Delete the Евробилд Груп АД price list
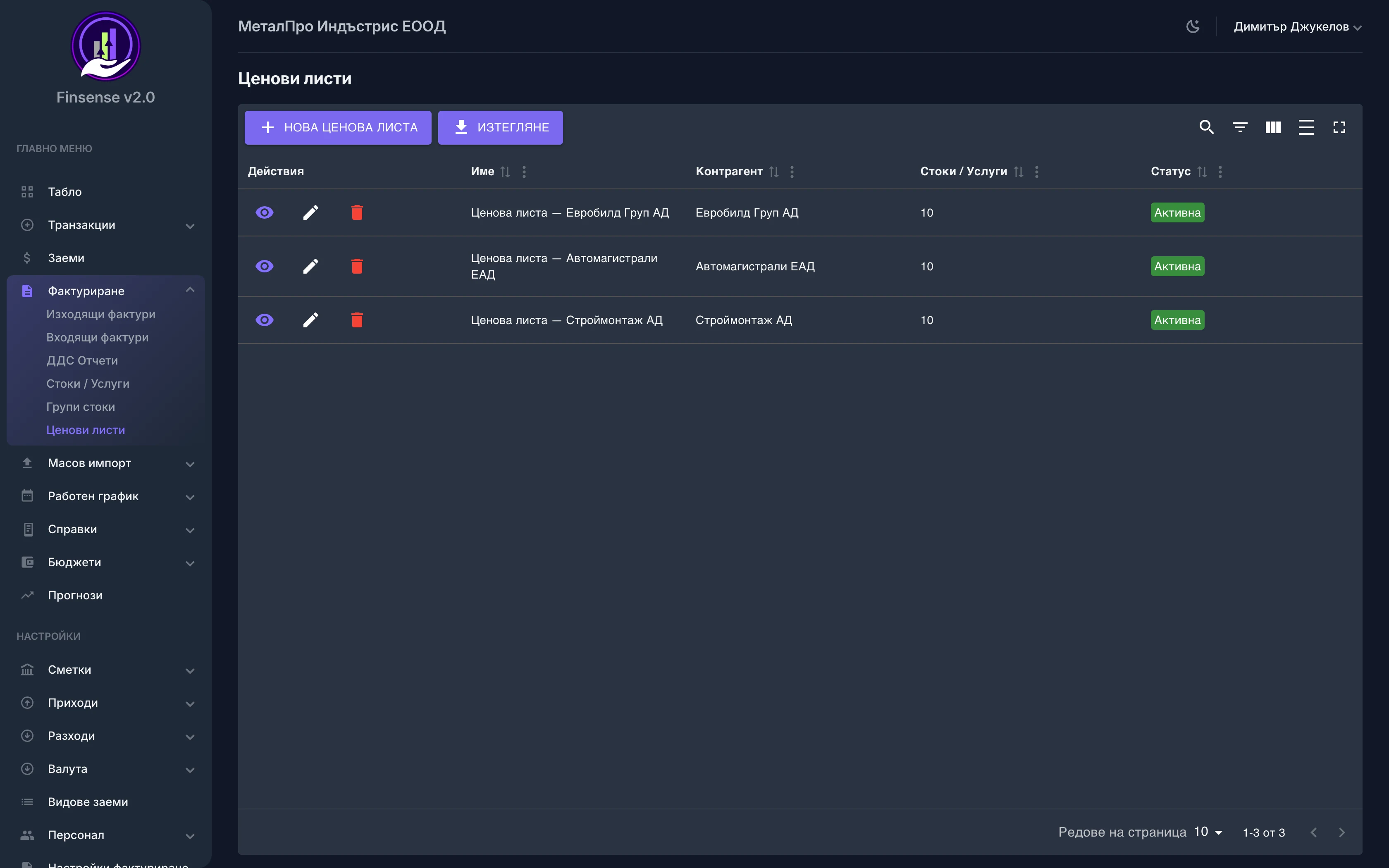The image size is (1389, 868). (357, 212)
